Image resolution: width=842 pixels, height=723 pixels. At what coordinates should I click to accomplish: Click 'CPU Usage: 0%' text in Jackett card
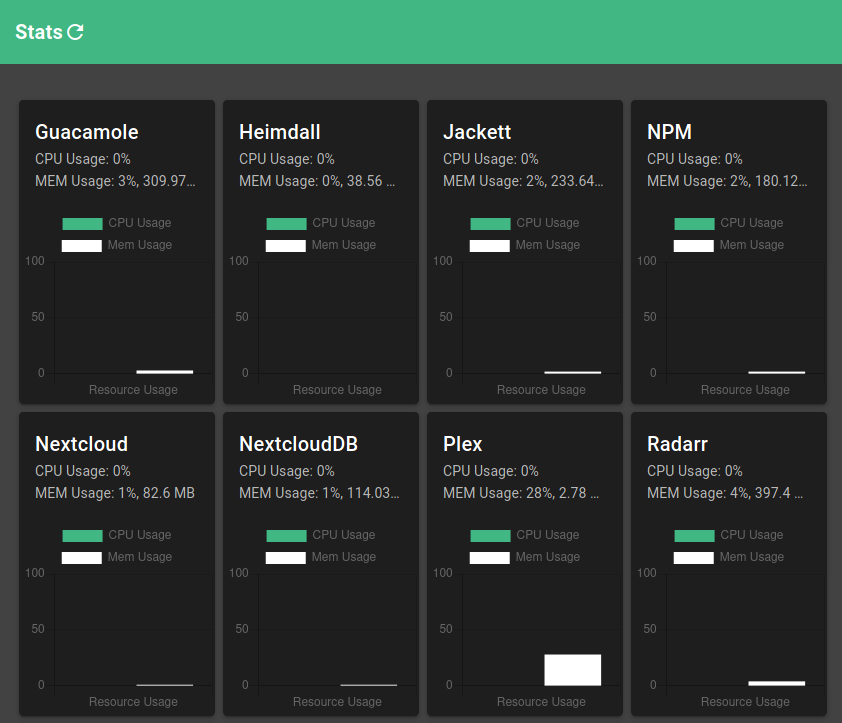tap(491, 159)
